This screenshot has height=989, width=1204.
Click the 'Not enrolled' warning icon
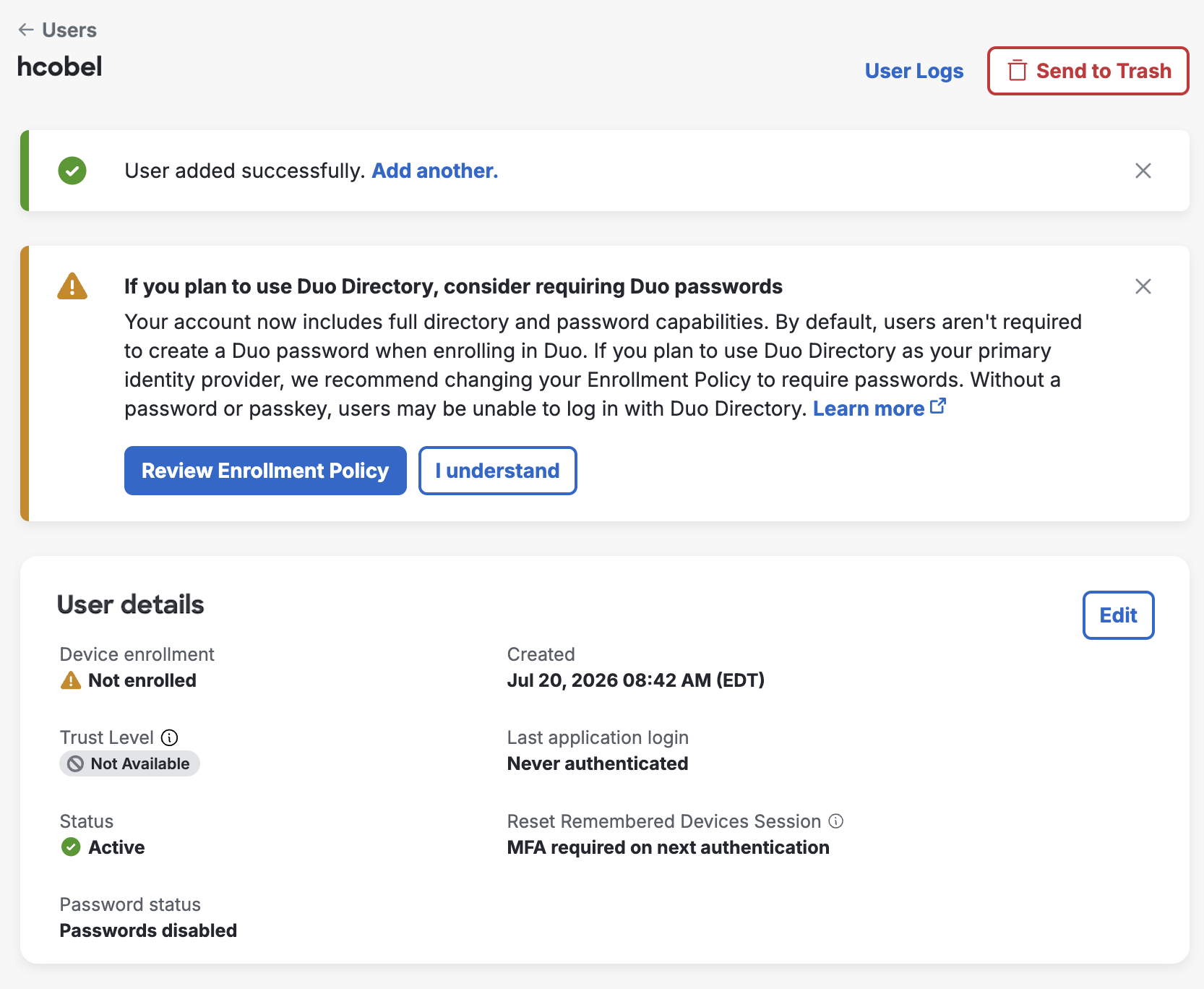71,680
